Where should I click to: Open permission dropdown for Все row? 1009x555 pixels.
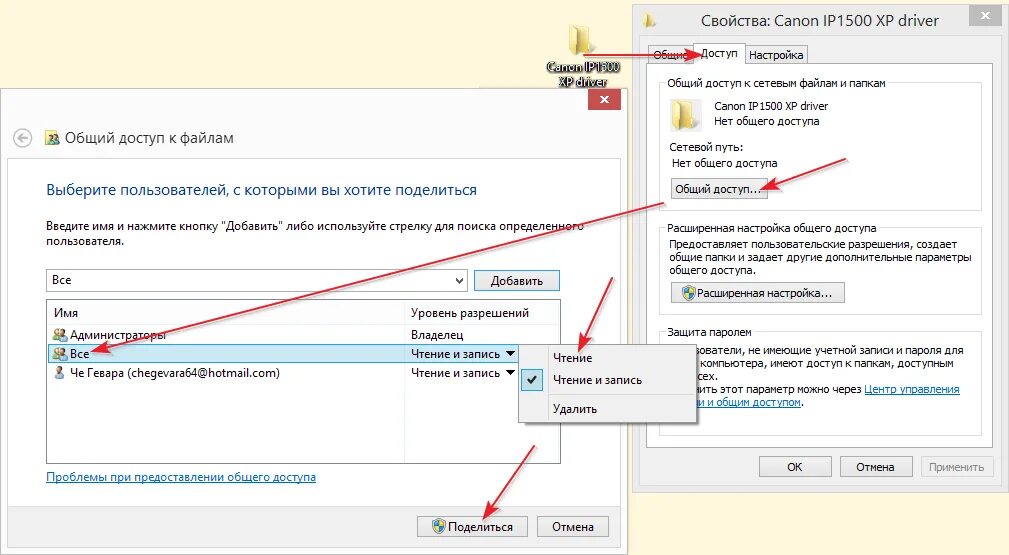pyautogui.click(x=510, y=353)
